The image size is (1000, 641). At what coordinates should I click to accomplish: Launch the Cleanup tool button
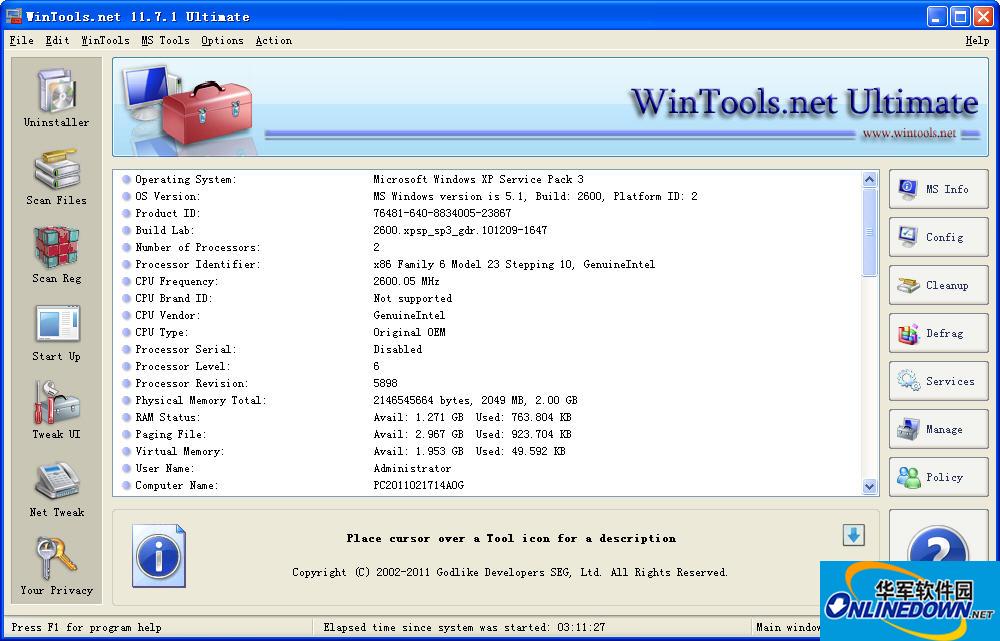point(938,285)
